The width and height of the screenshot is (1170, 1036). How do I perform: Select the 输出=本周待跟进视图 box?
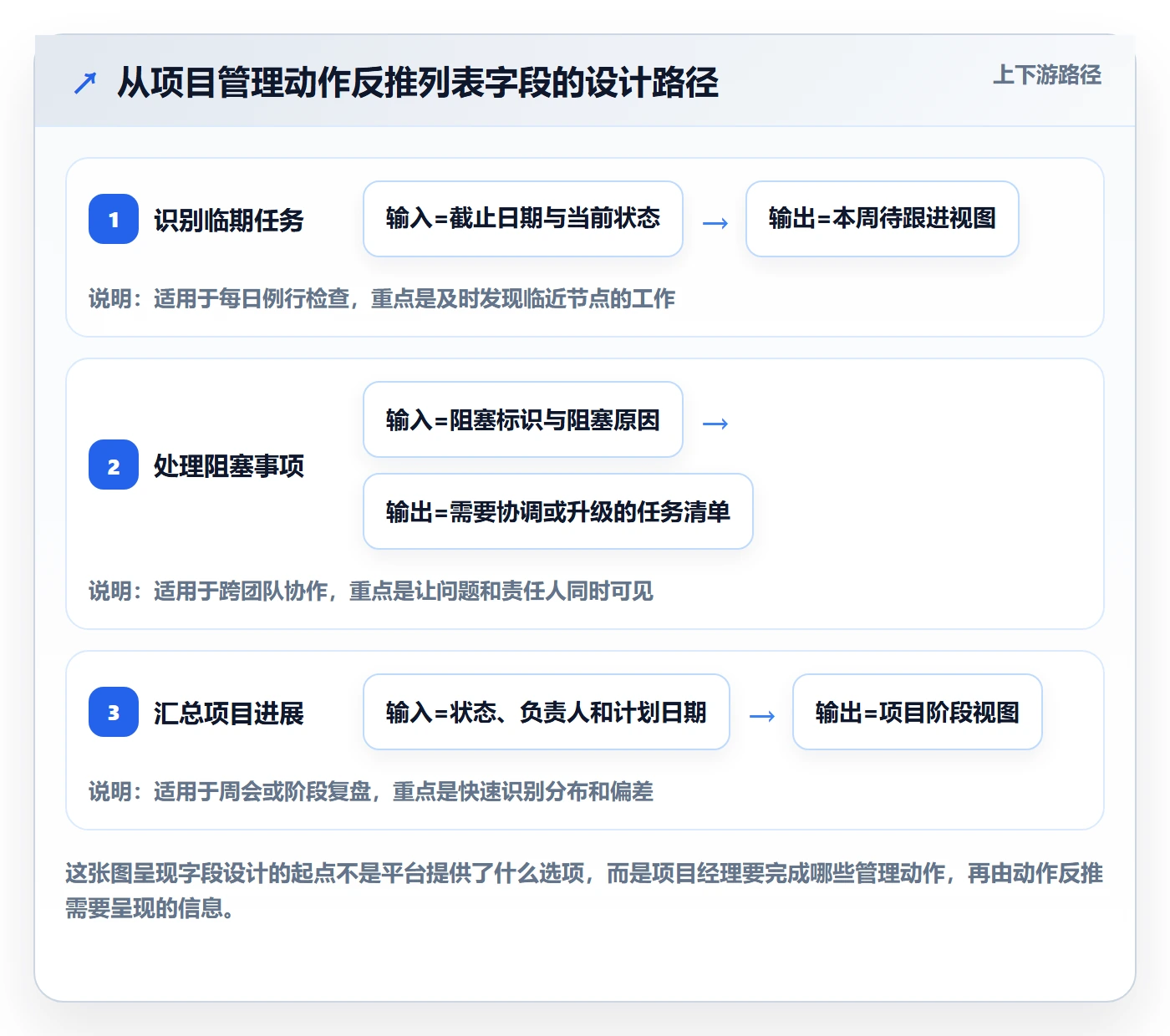point(883,219)
